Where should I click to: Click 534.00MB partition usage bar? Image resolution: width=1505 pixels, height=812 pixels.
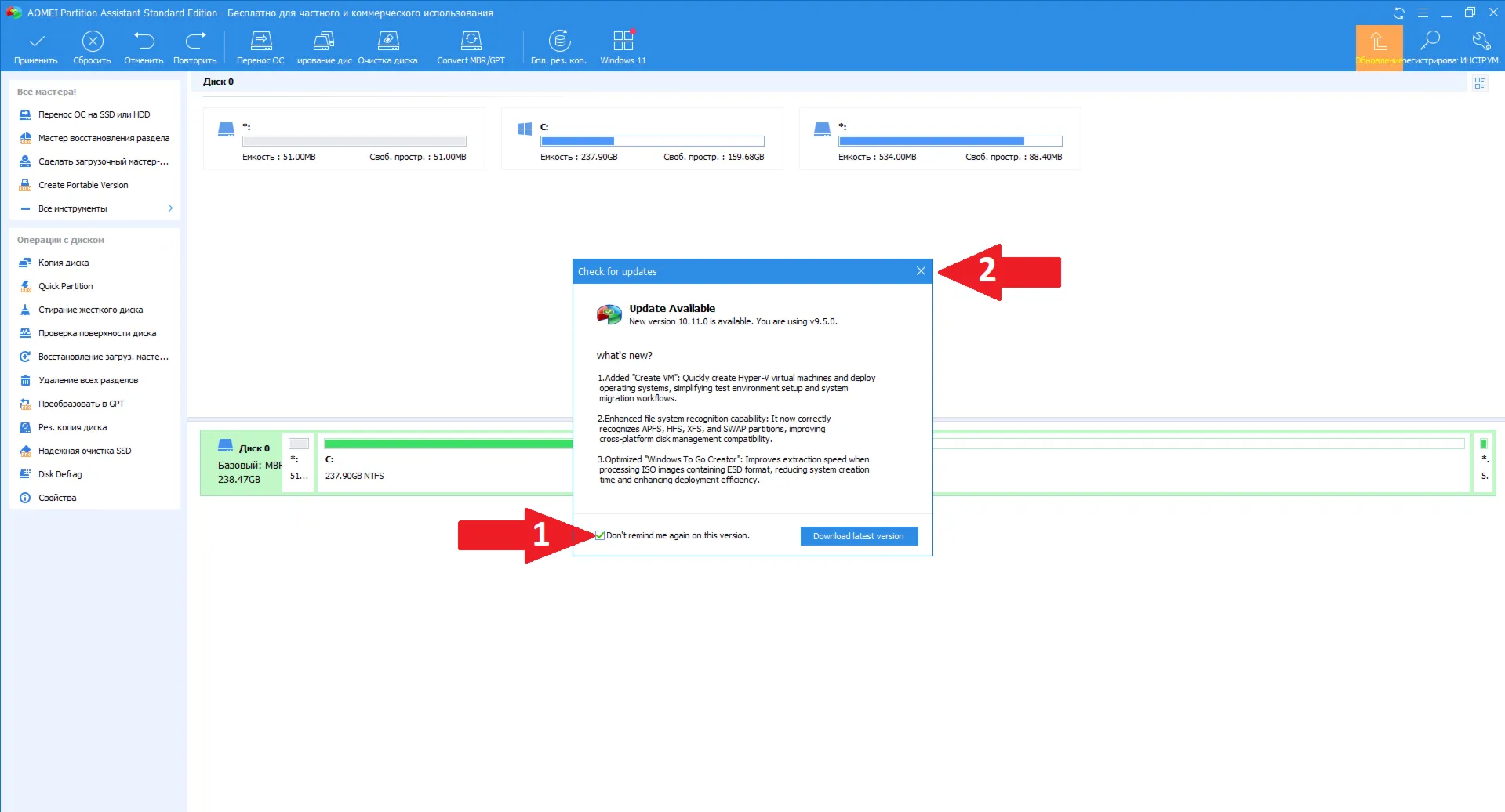pyautogui.click(x=950, y=141)
